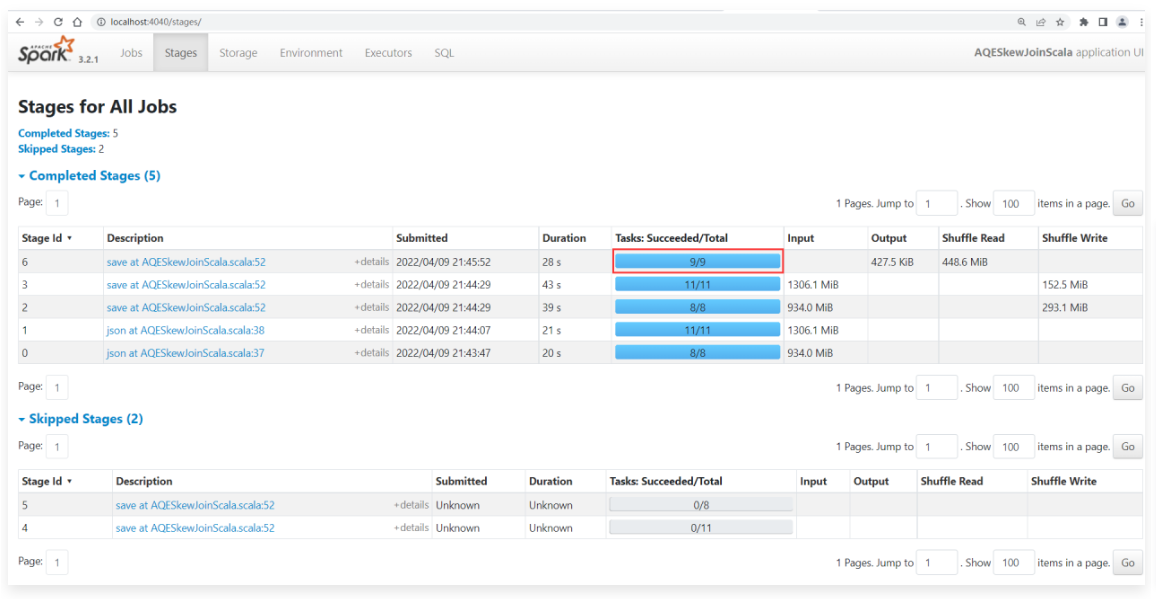Click Go button below completed stages table
Viewport: 1156px width, 599px height.
[x=1127, y=387]
